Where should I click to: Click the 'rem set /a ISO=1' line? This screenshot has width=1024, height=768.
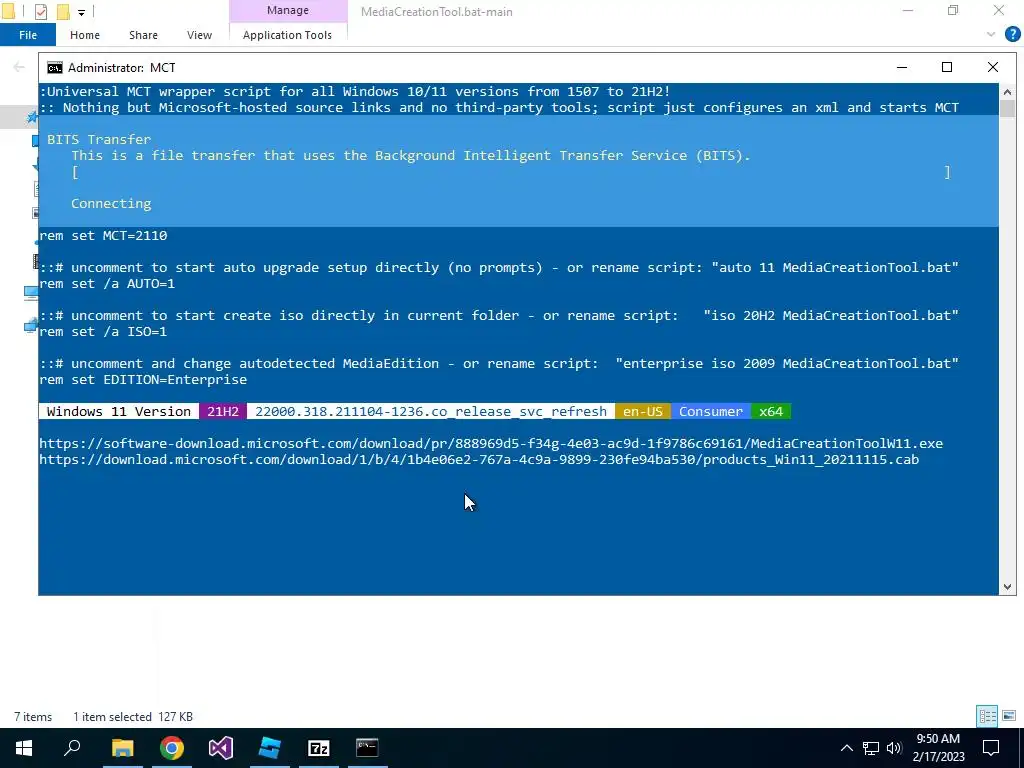[x=103, y=332]
